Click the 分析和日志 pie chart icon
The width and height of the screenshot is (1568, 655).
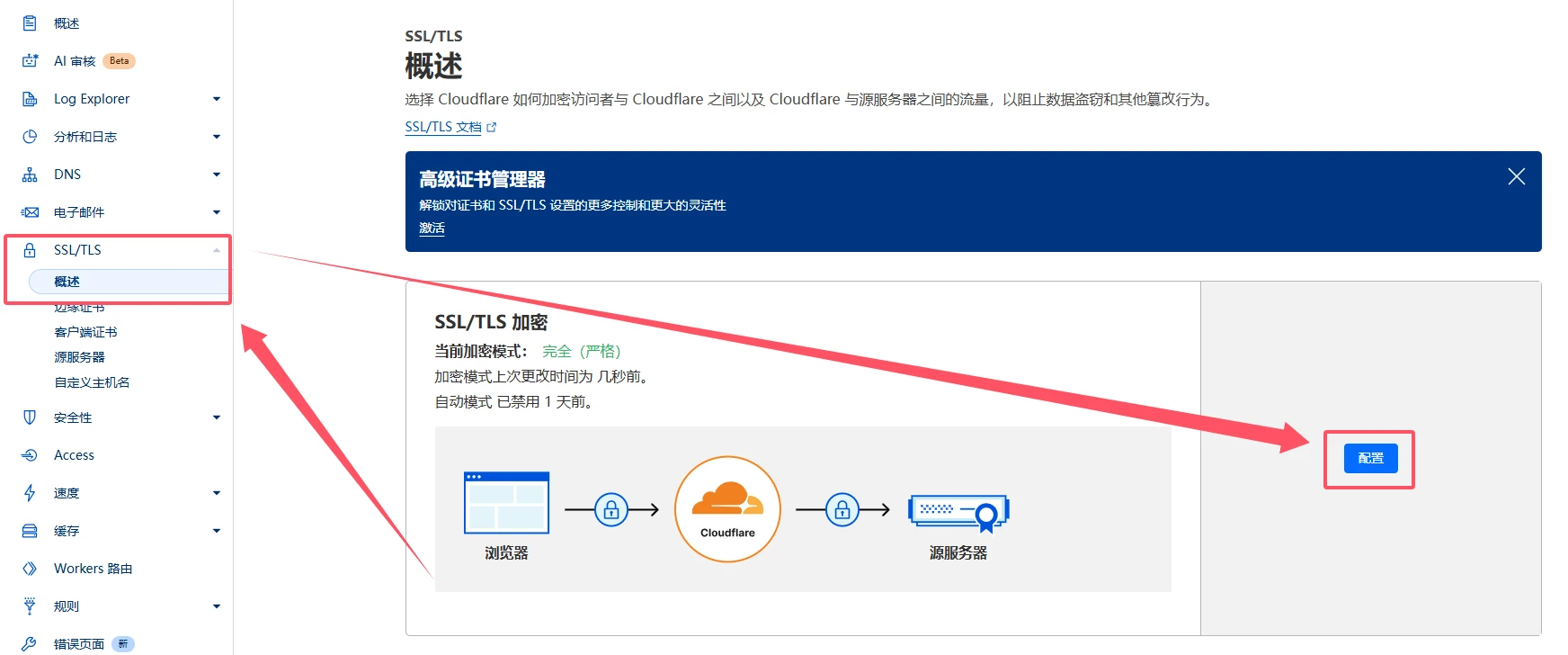(30, 137)
